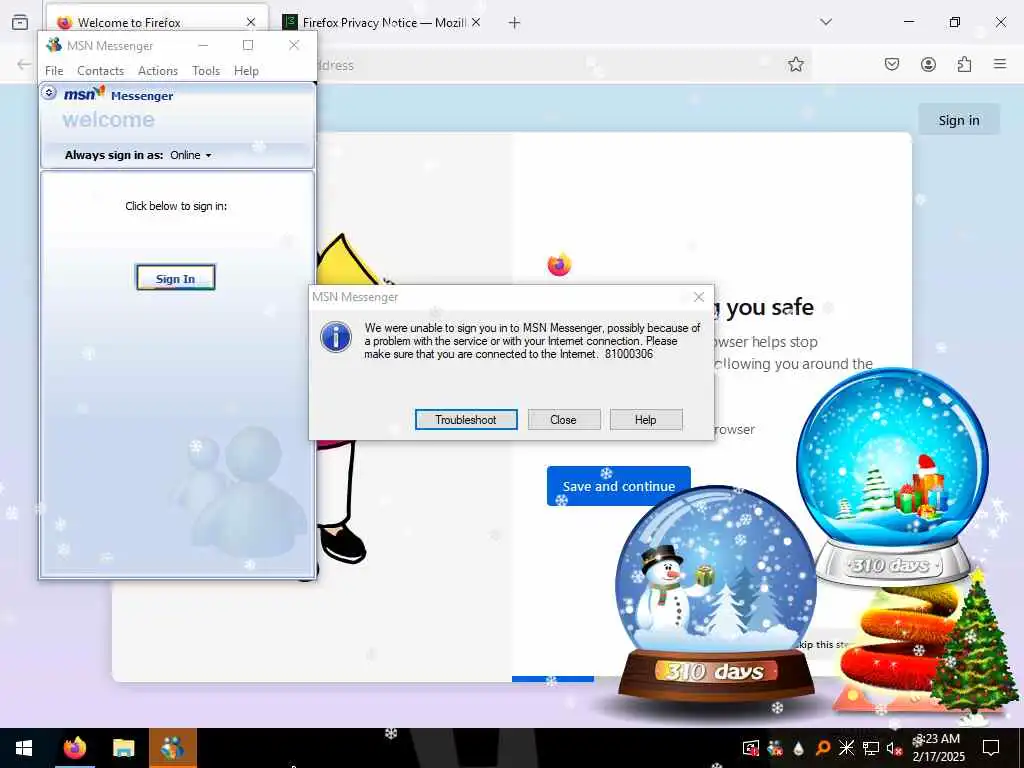Click the MSN Messenger title bar icon
Viewport: 1024px width, 768px height.
coord(54,45)
